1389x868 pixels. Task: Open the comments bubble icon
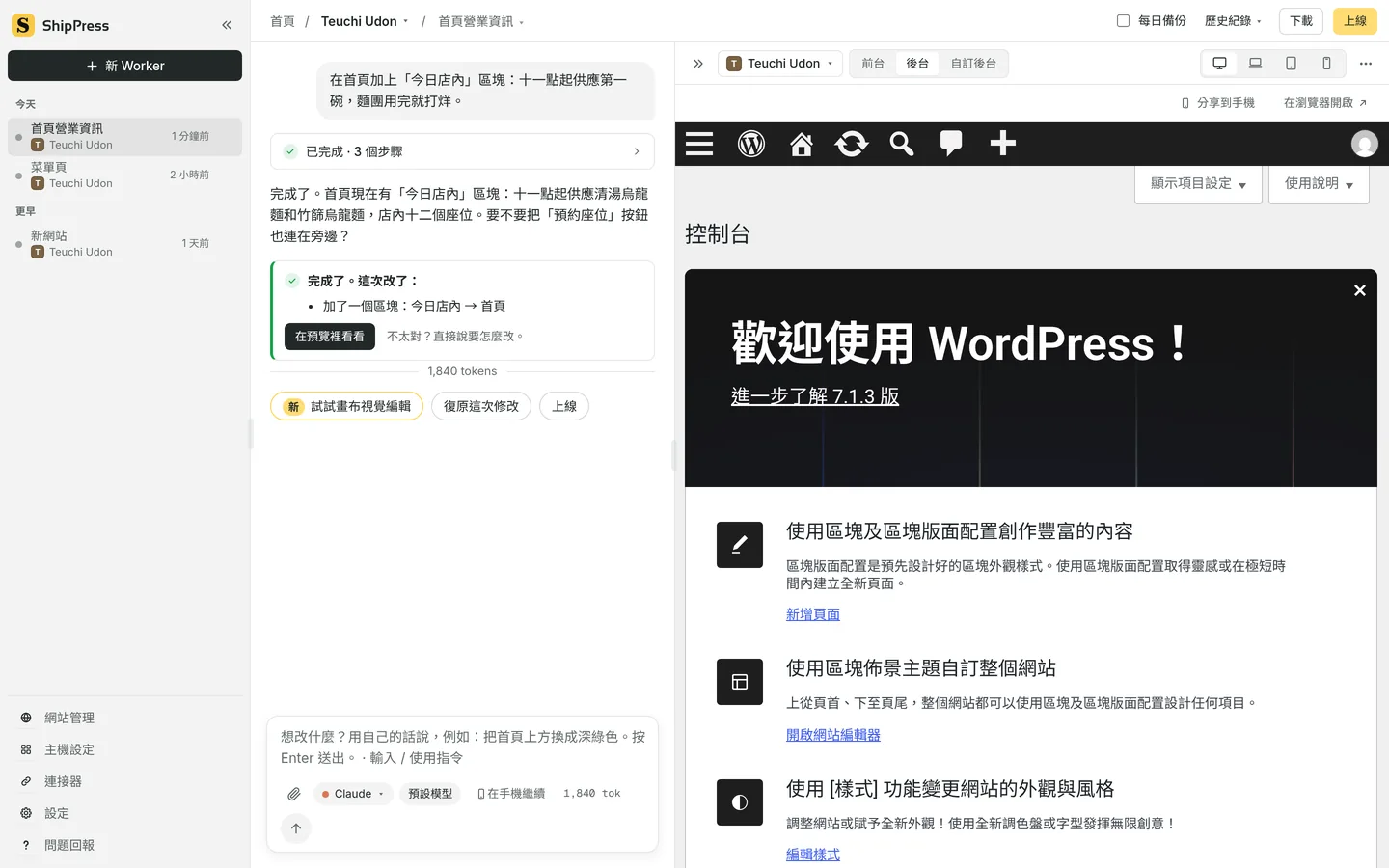(951, 144)
